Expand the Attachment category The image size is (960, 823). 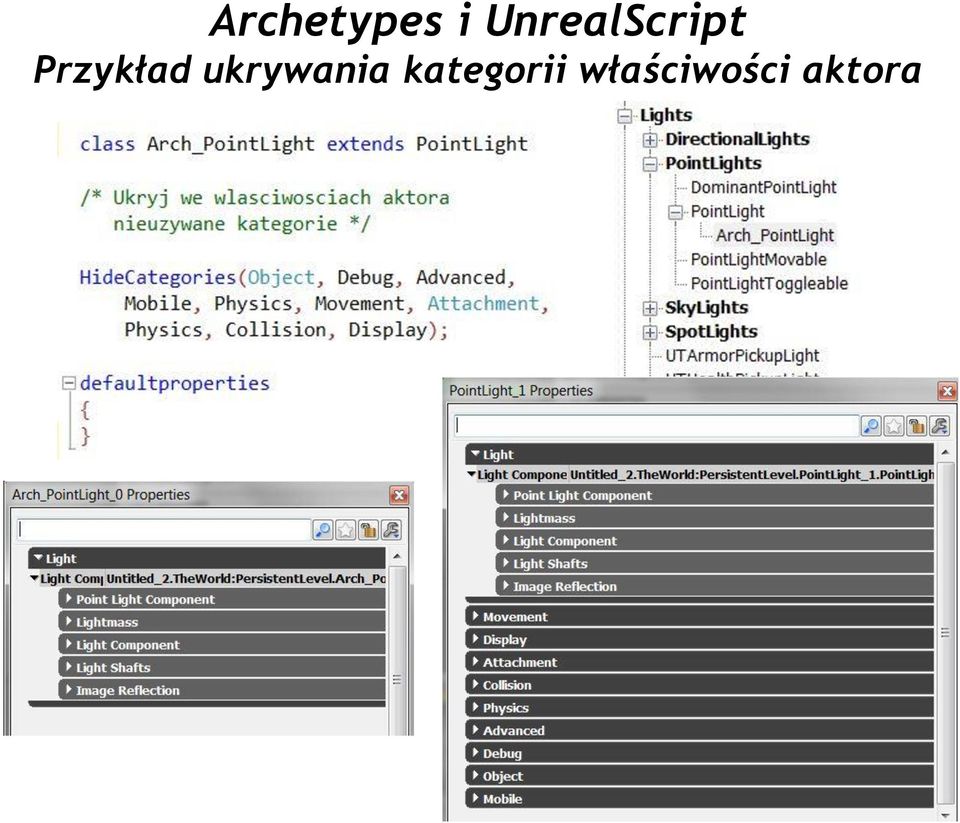tap(476, 661)
